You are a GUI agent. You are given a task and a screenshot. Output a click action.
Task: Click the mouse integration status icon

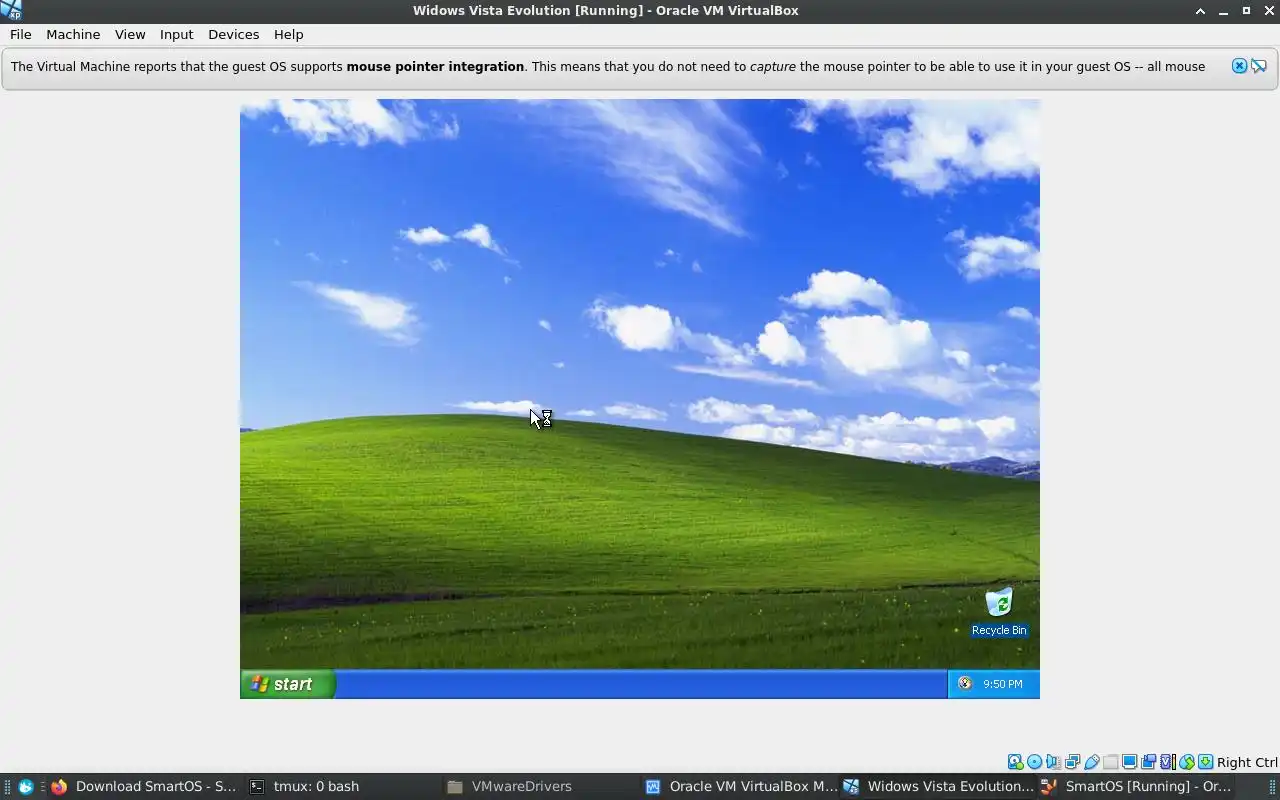(1186, 762)
